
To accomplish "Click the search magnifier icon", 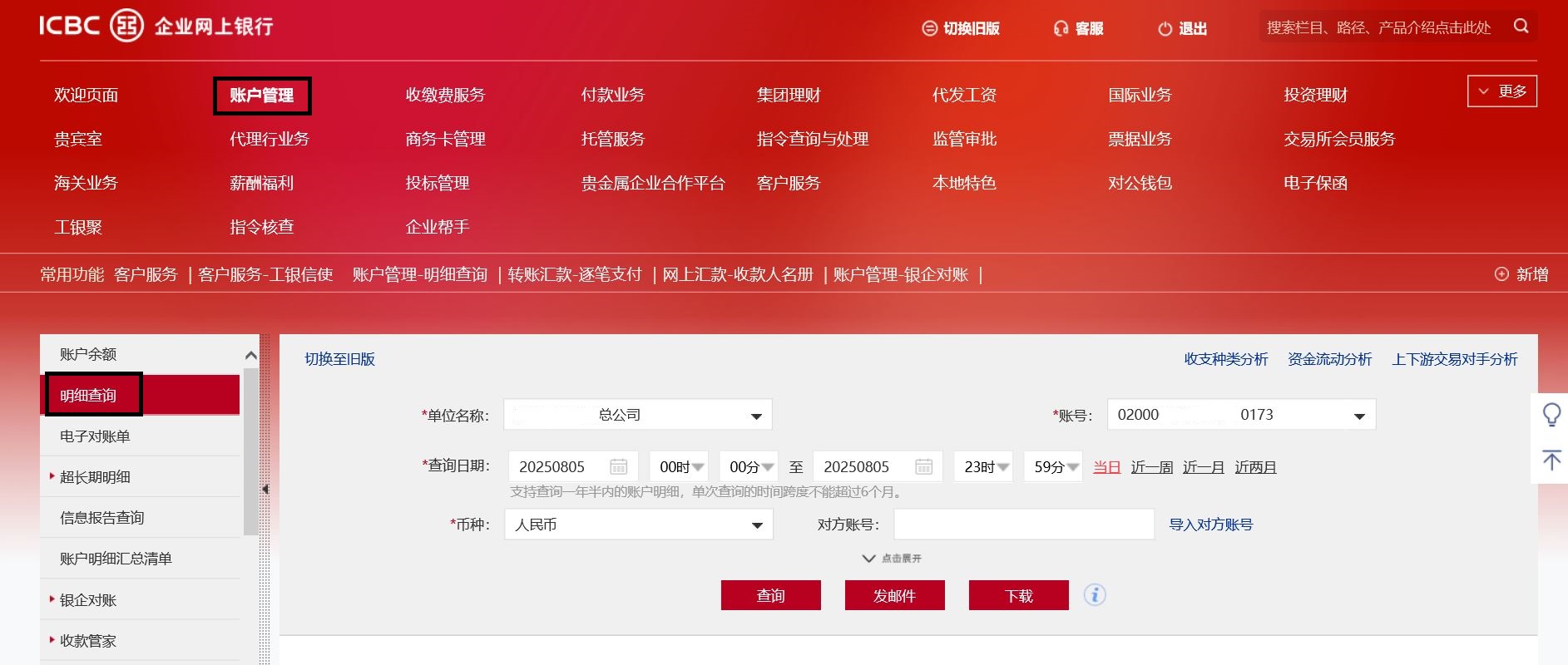I will pos(1521,27).
